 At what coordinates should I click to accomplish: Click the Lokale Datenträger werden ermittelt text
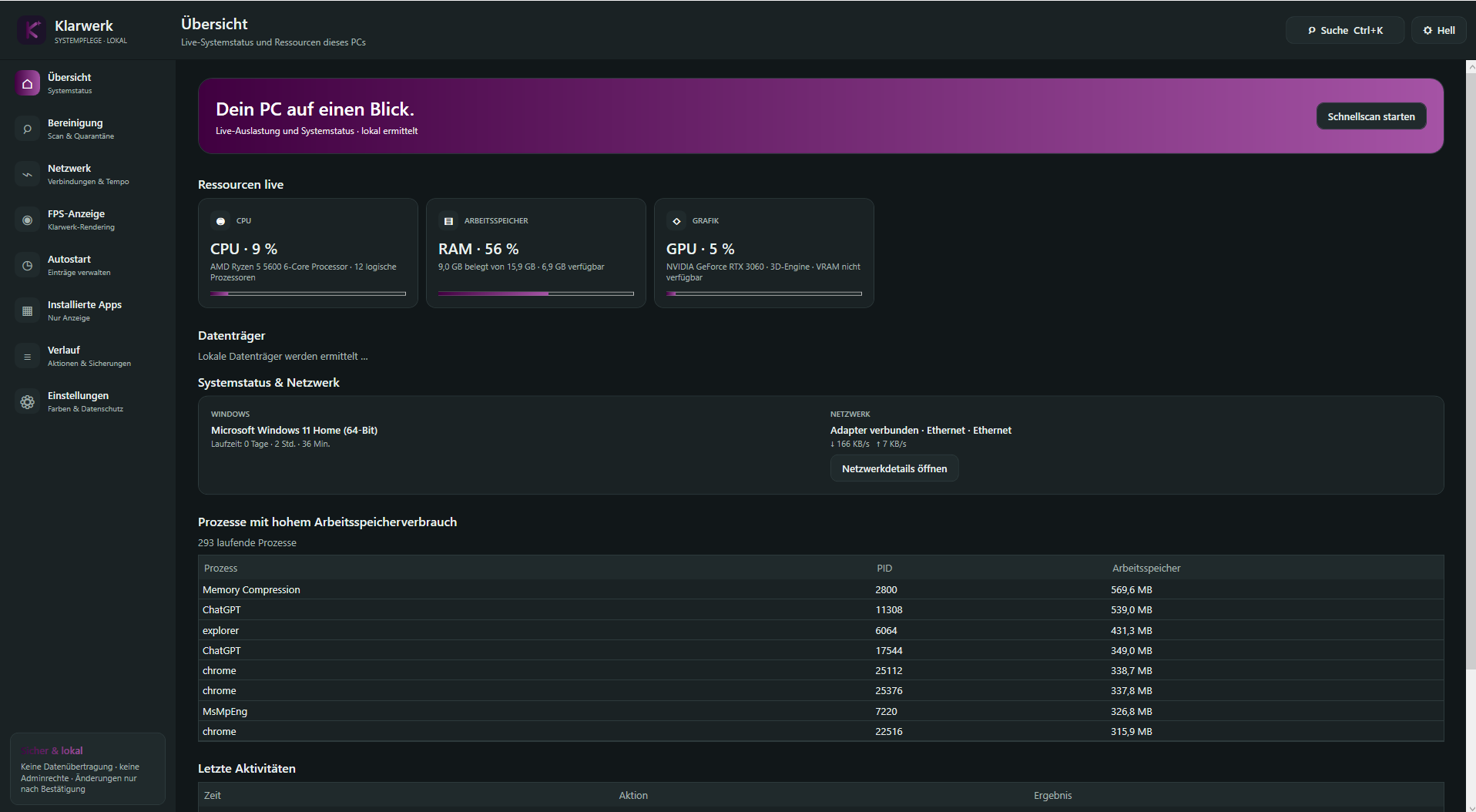(283, 356)
